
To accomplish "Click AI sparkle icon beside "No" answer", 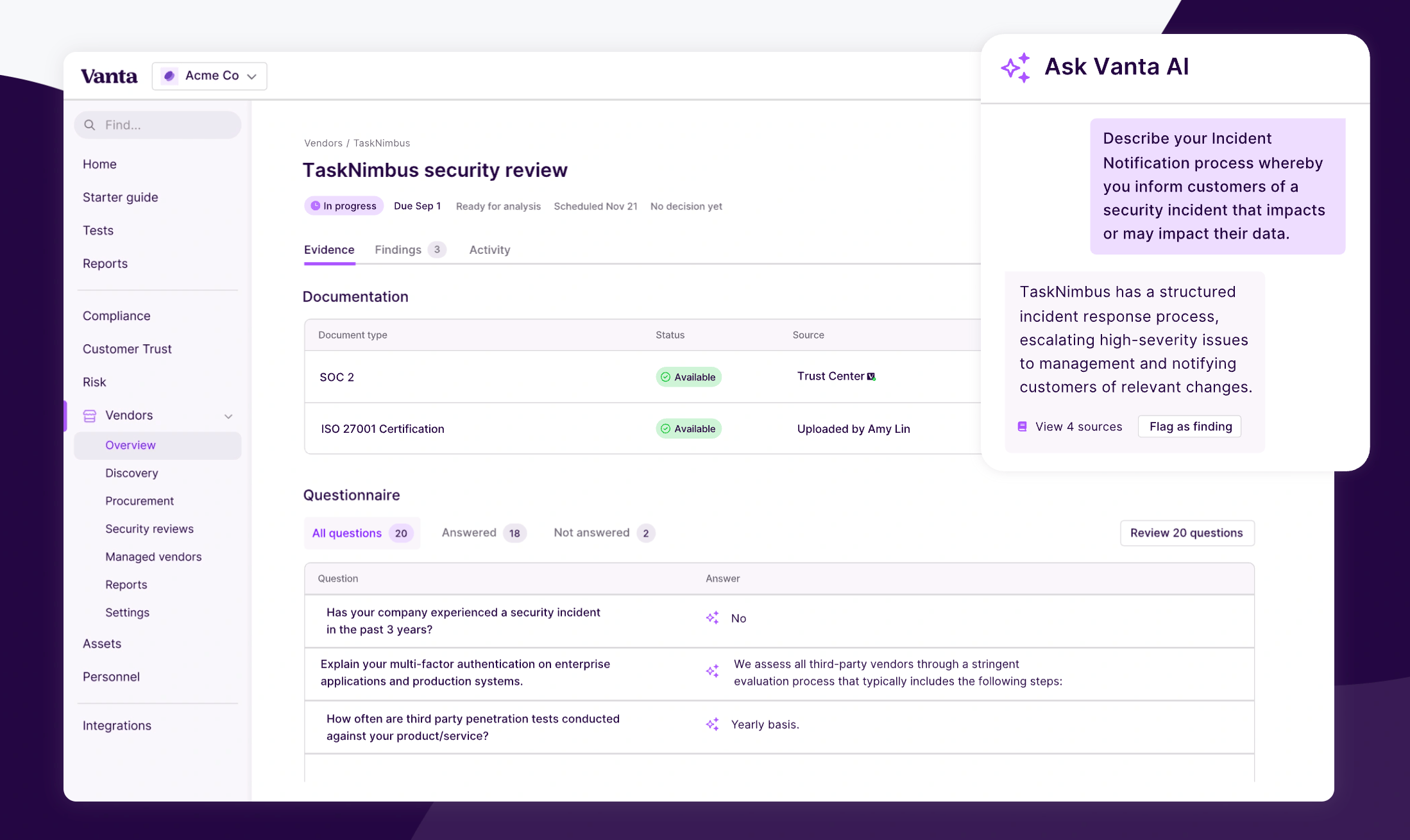I will pyautogui.click(x=712, y=618).
